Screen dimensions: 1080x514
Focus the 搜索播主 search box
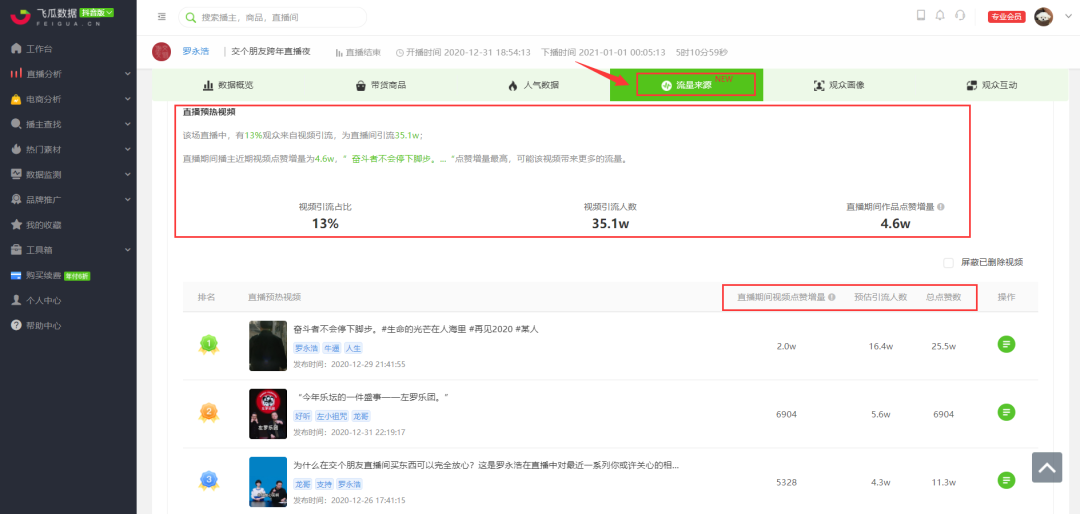coord(273,17)
